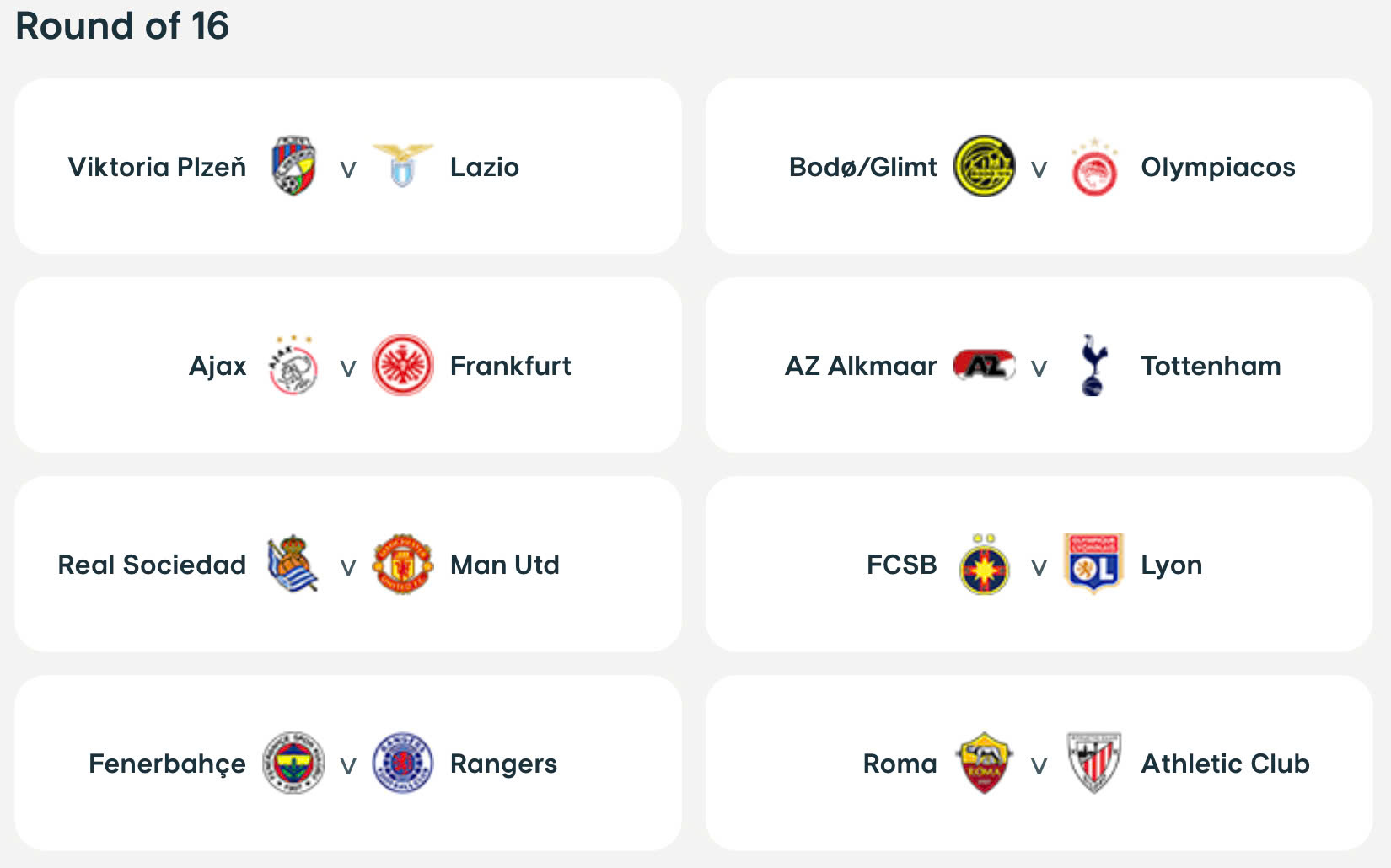The height and width of the screenshot is (868, 1391).
Task: Open the FCSB team name link
Action: [x=901, y=565]
